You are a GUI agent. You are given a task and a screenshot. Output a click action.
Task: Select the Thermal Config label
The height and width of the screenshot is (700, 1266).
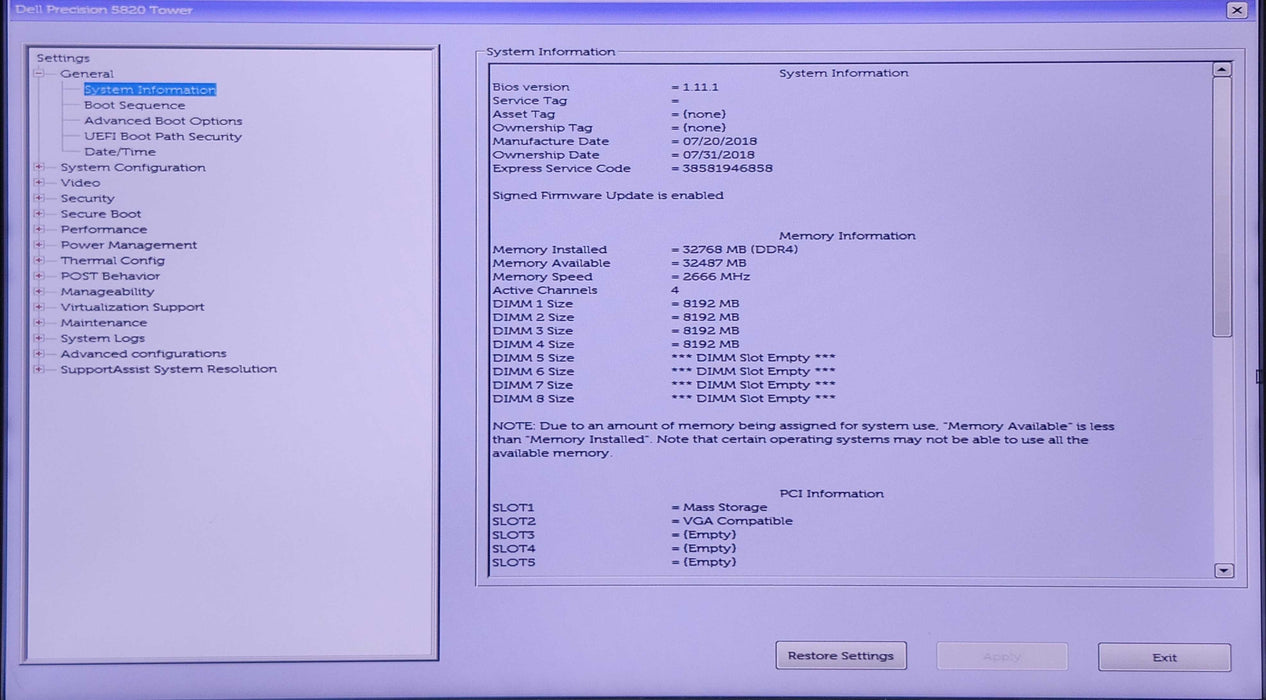tap(113, 261)
